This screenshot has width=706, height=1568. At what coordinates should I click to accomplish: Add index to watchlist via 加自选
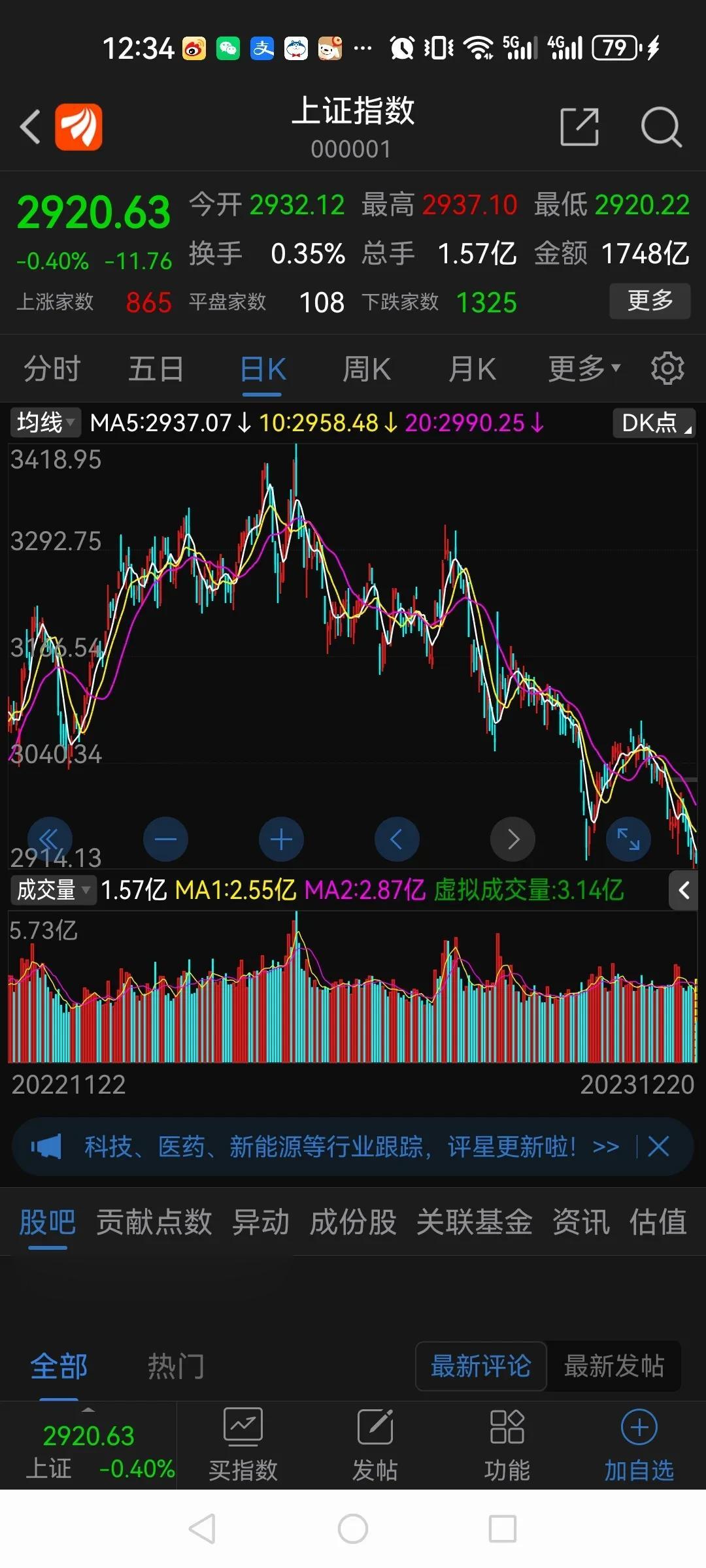pos(639,1444)
